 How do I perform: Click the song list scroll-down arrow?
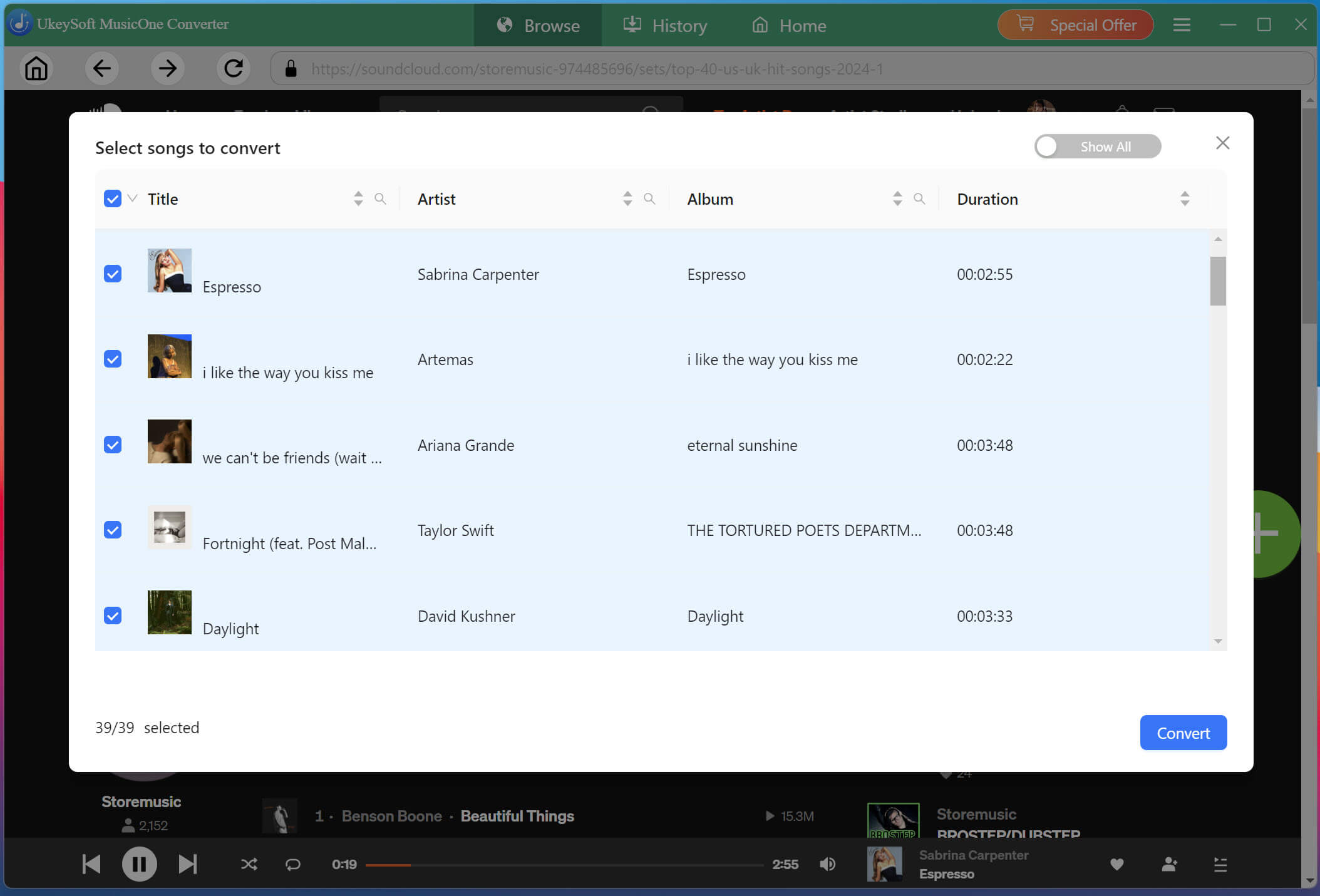pyautogui.click(x=1218, y=641)
